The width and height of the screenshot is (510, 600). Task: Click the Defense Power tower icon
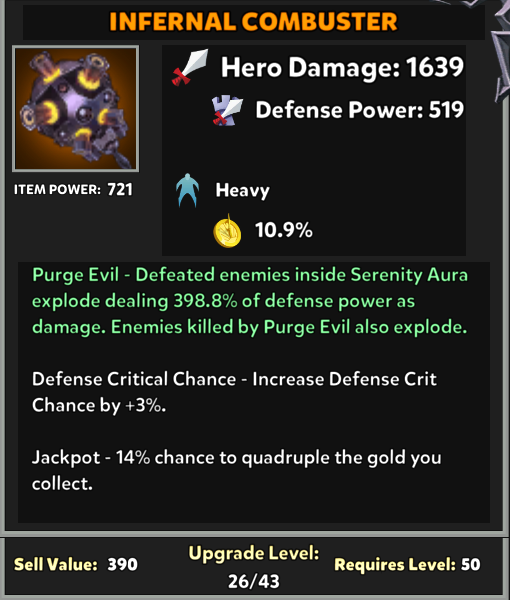click(227, 110)
